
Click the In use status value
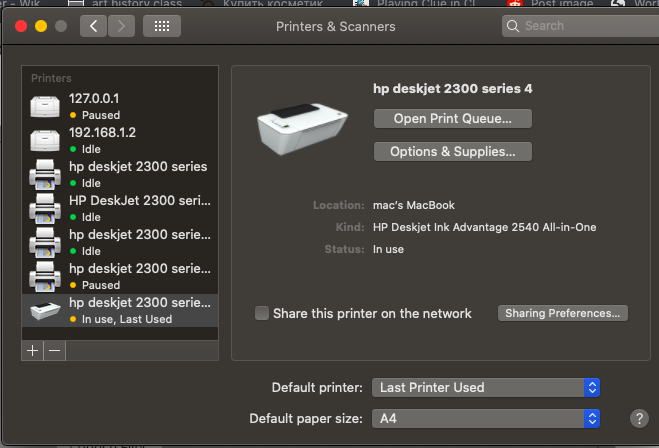[x=388, y=249]
